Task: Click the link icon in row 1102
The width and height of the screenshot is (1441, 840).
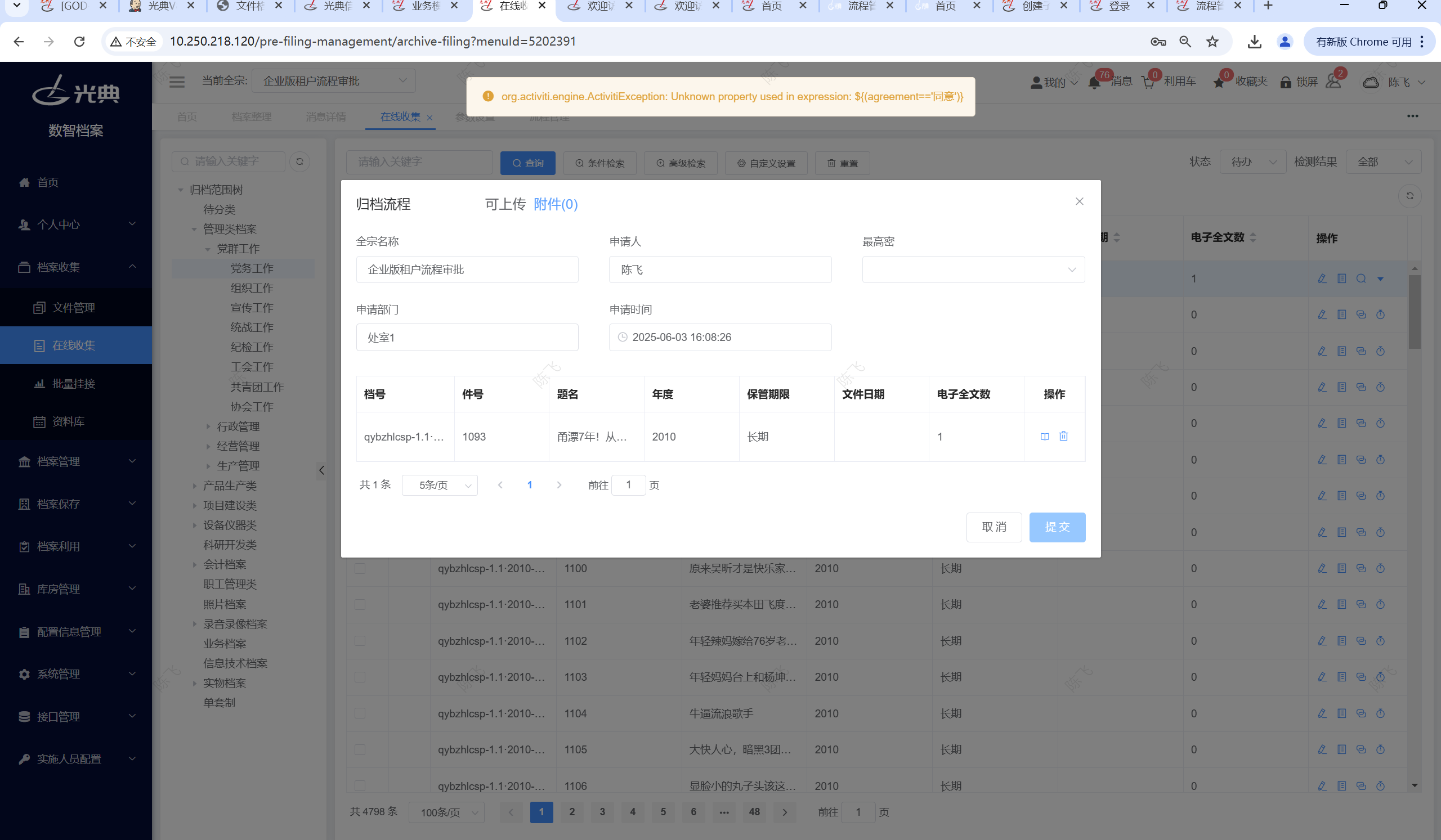Action: (x=1361, y=641)
